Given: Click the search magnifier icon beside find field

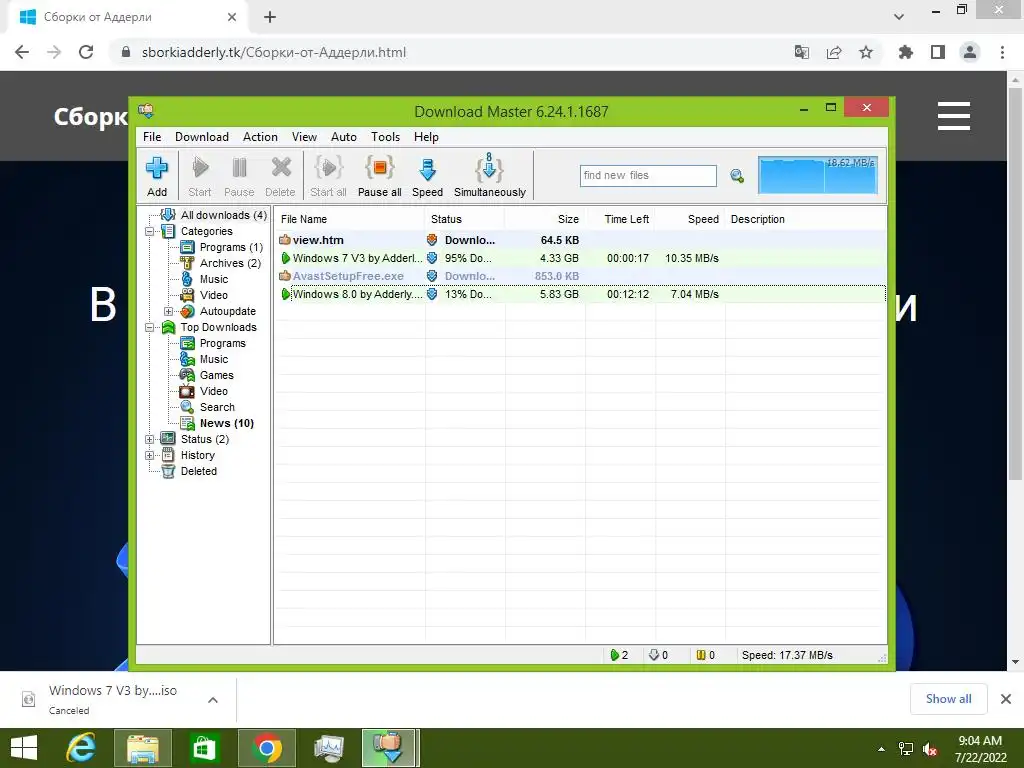Looking at the screenshot, I should 737,176.
